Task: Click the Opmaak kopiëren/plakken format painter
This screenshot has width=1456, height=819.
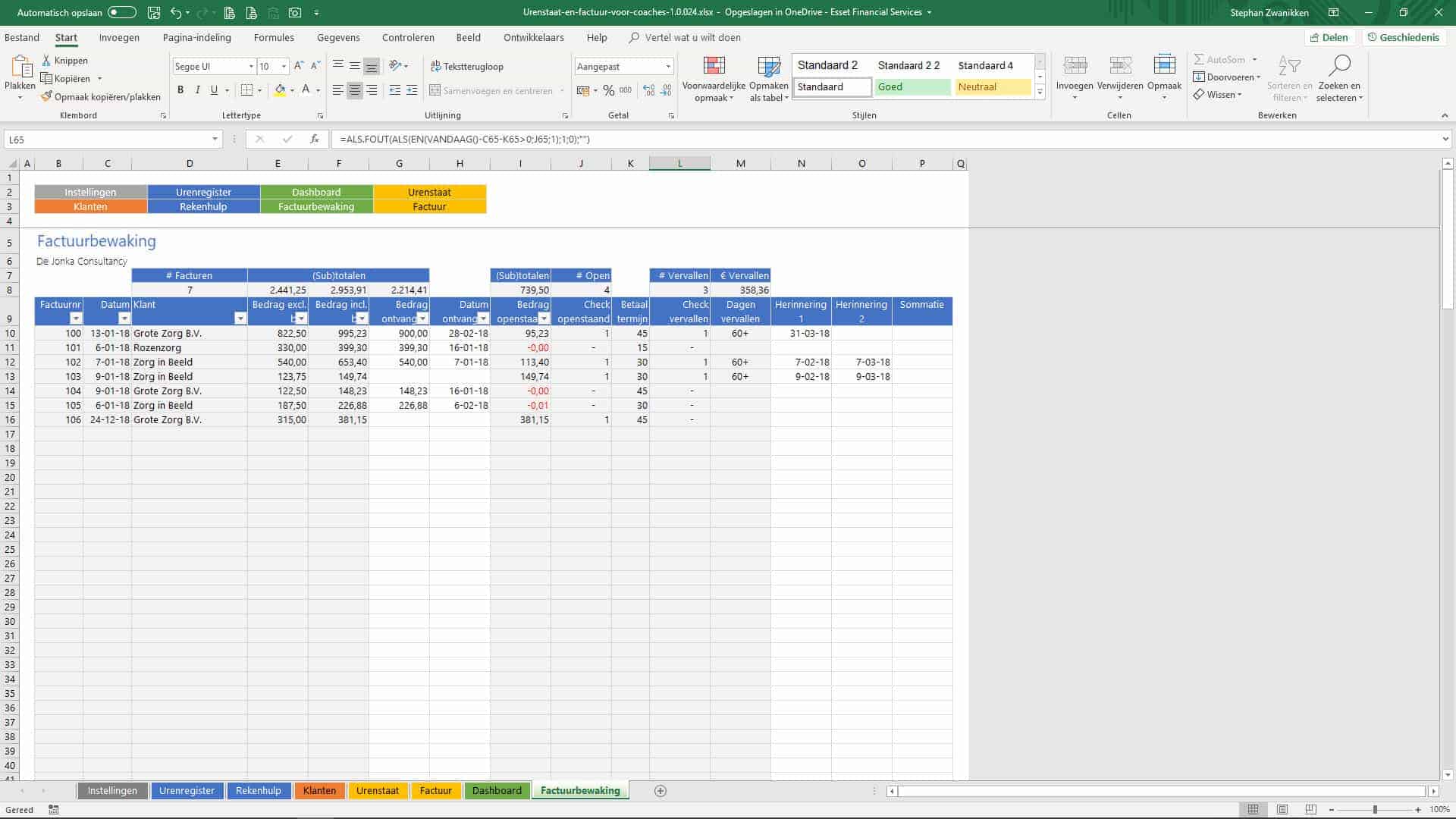Action: pos(100,97)
